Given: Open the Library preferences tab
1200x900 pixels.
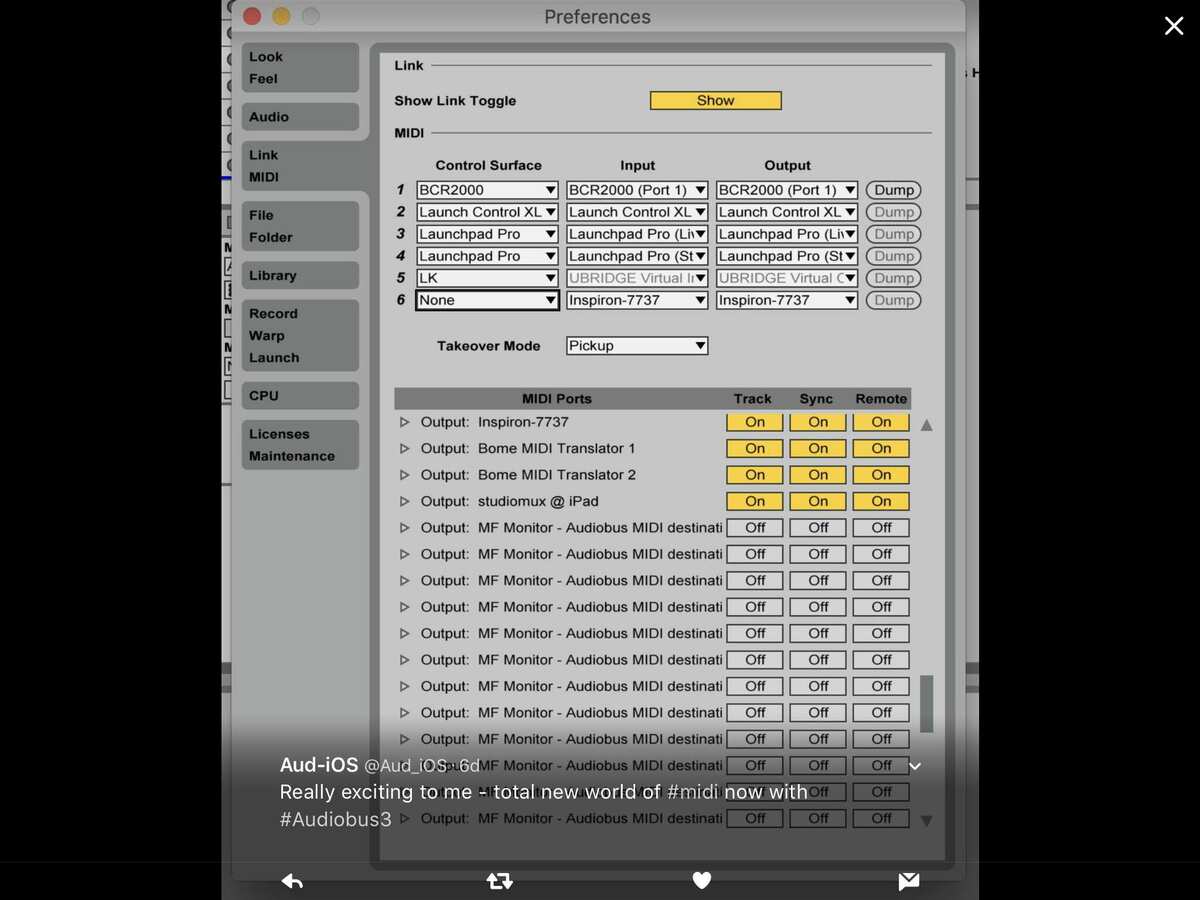Looking at the screenshot, I should tap(300, 276).
